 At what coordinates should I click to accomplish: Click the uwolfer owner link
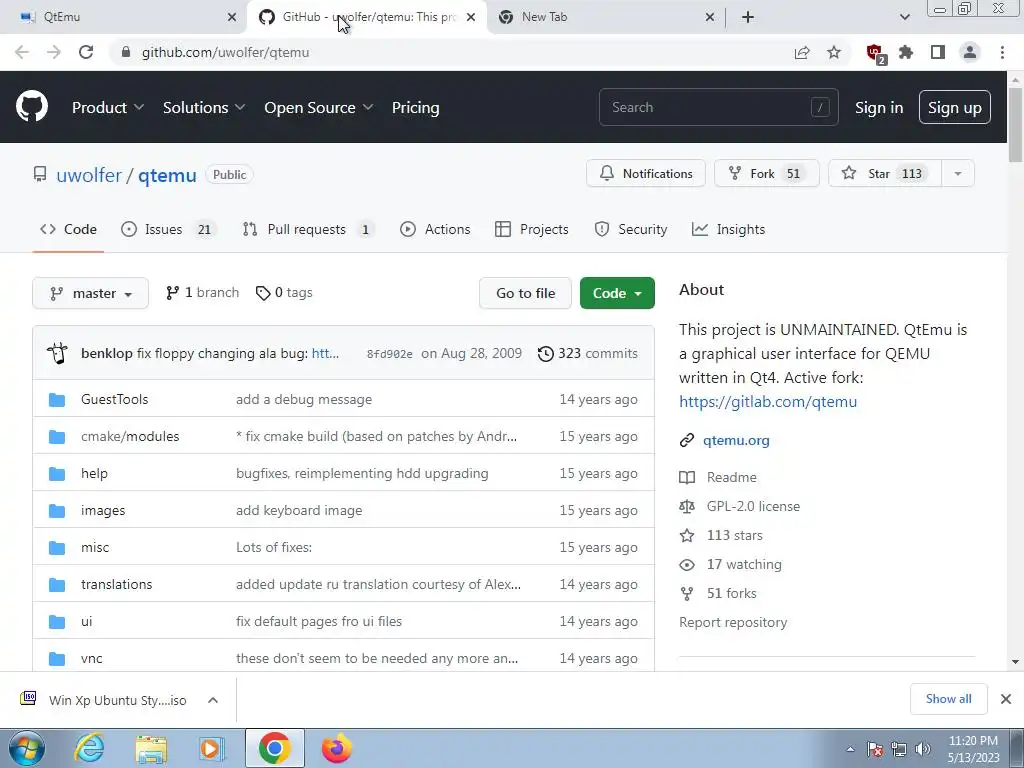89,175
